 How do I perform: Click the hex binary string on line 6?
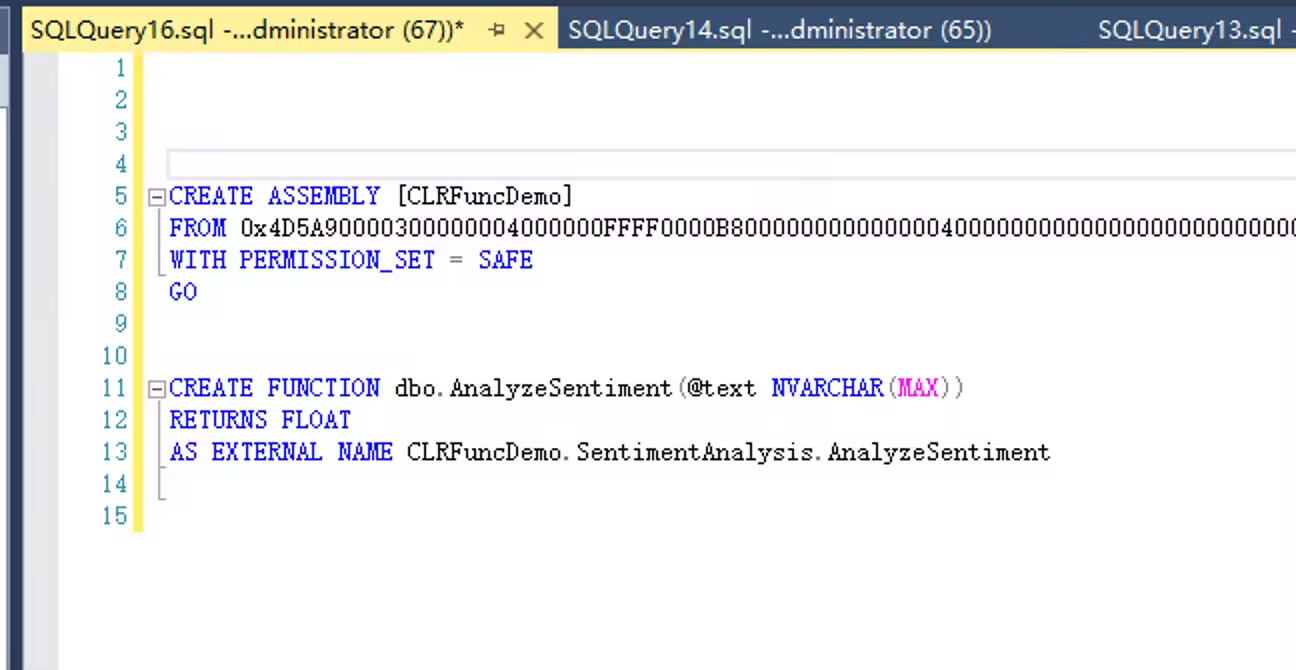click(x=768, y=228)
